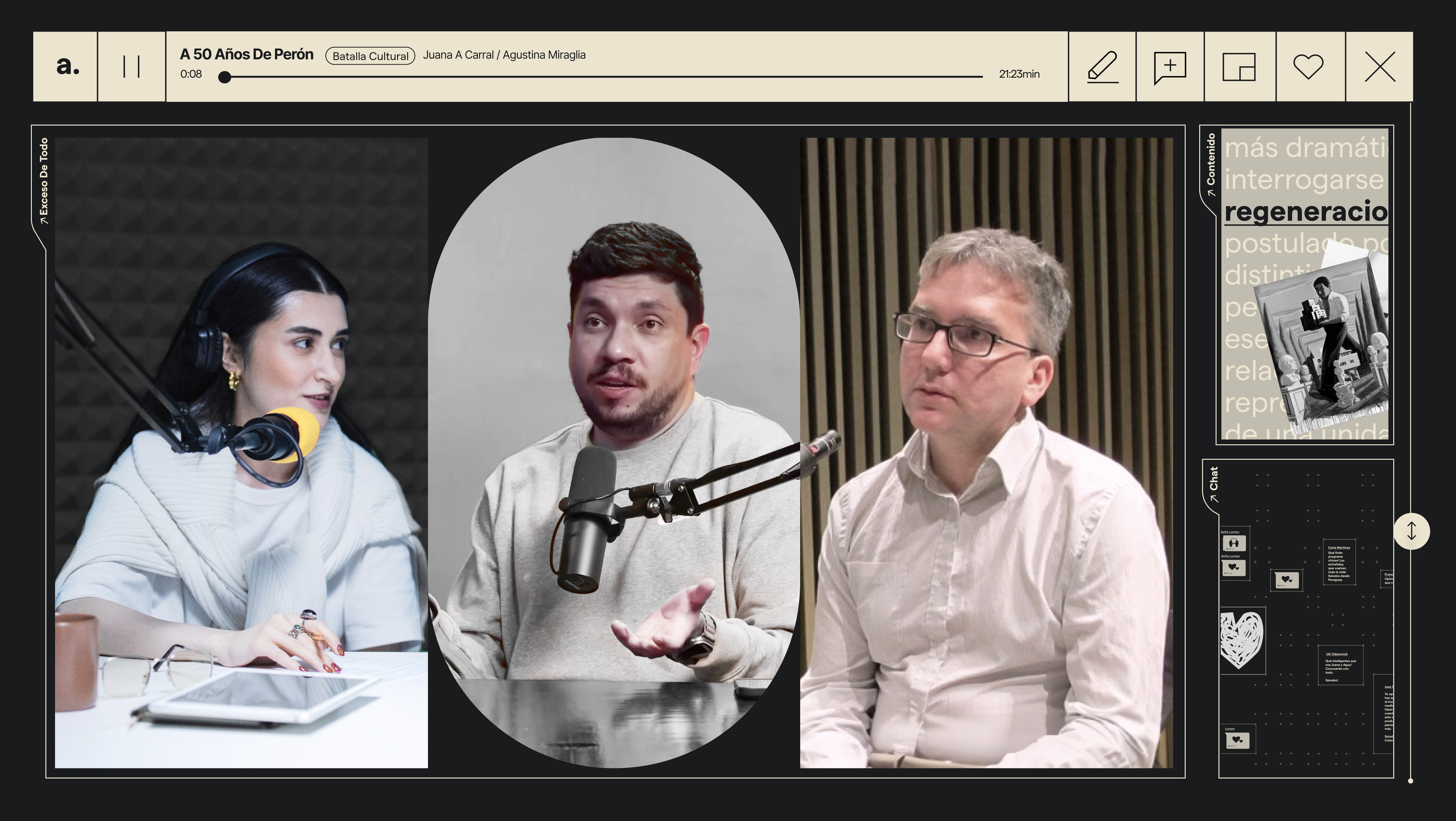Switch to picture-in-picture layout view

[1239, 67]
